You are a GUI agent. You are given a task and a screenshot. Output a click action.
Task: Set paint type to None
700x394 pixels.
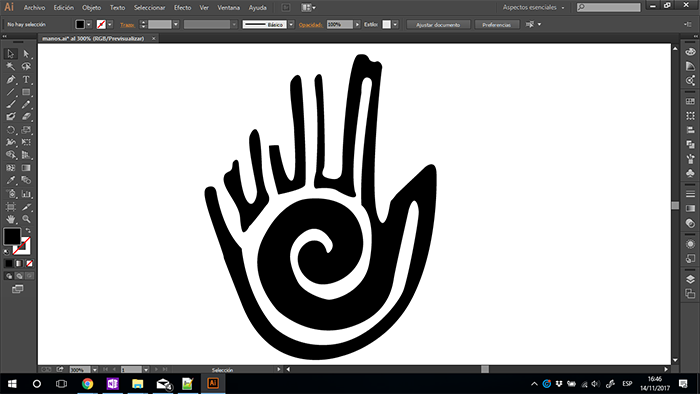click(29, 264)
